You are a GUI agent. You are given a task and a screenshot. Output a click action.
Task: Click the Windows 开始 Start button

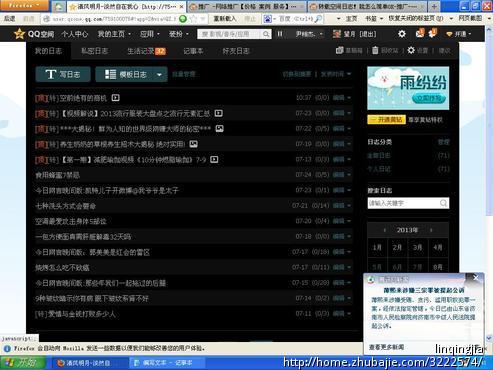tap(22, 363)
